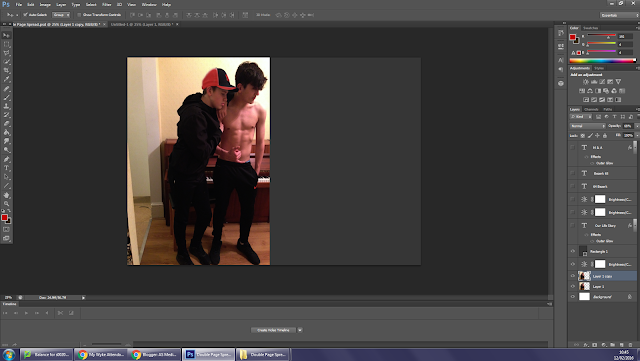This screenshot has height=361, width=640.
Task: Add a Hue/Saturation adjustment
Action: pyautogui.click(x=582, y=91)
